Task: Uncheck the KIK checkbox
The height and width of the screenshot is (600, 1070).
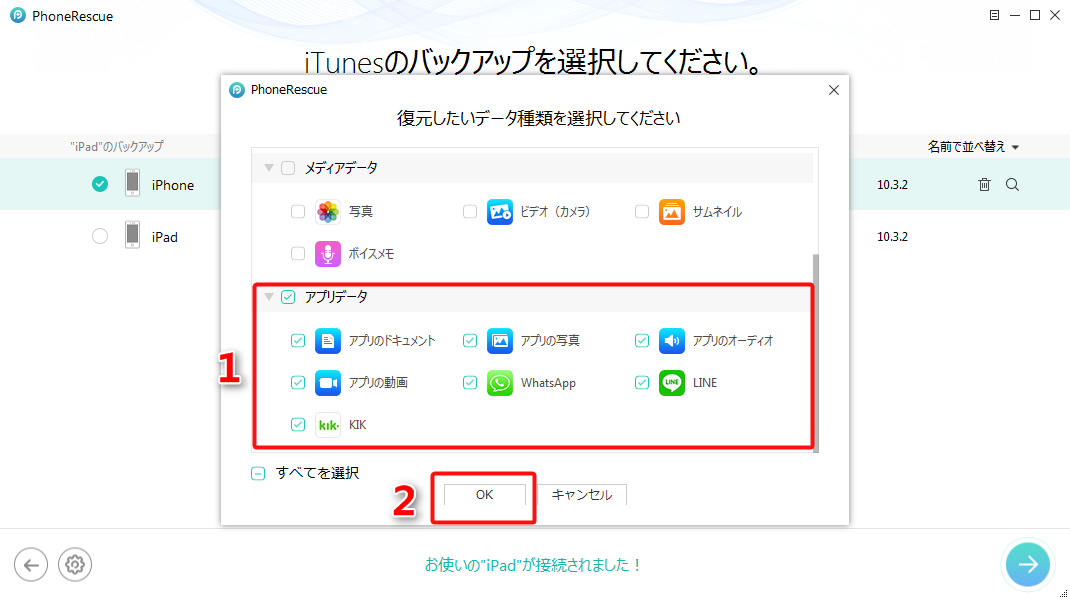Action: [298, 425]
